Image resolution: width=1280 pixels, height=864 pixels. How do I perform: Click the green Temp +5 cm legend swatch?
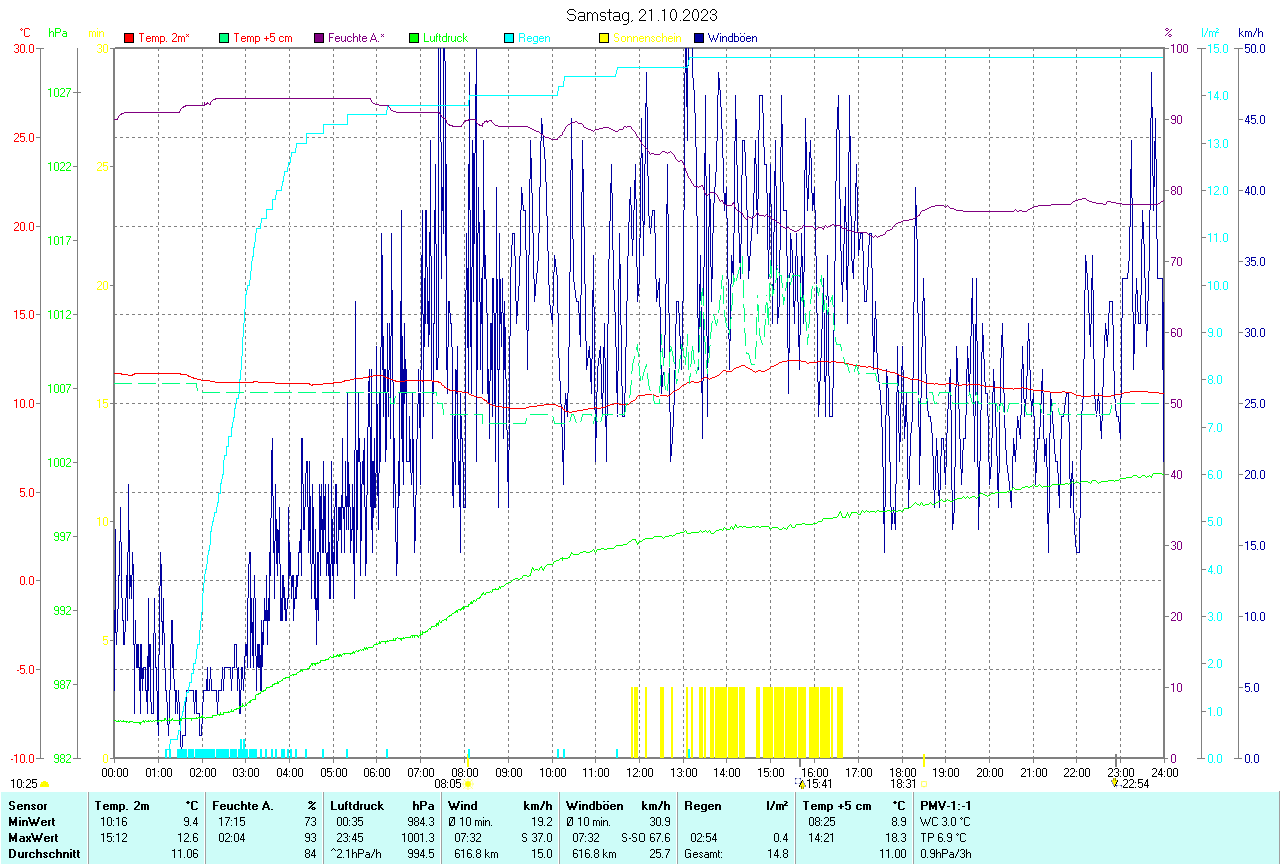point(224,38)
